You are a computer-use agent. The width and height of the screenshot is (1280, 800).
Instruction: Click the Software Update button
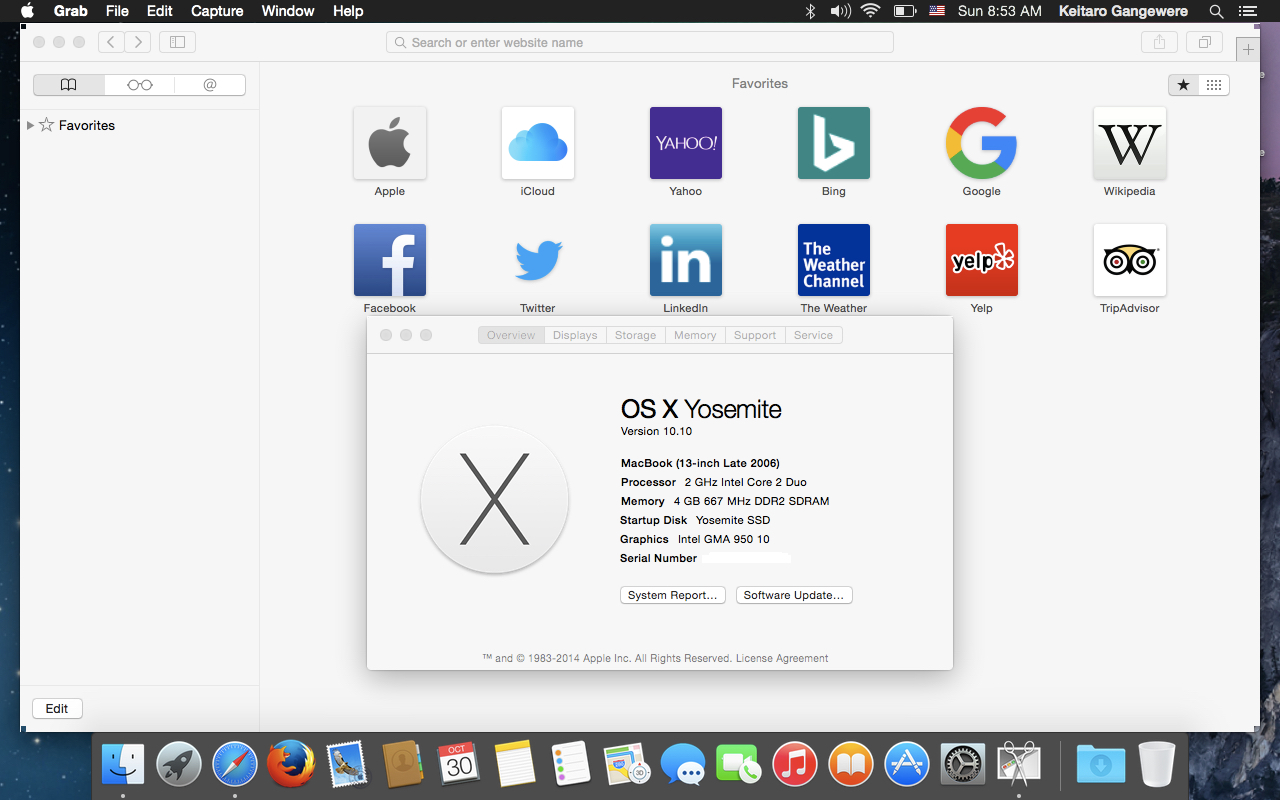point(794,595)
